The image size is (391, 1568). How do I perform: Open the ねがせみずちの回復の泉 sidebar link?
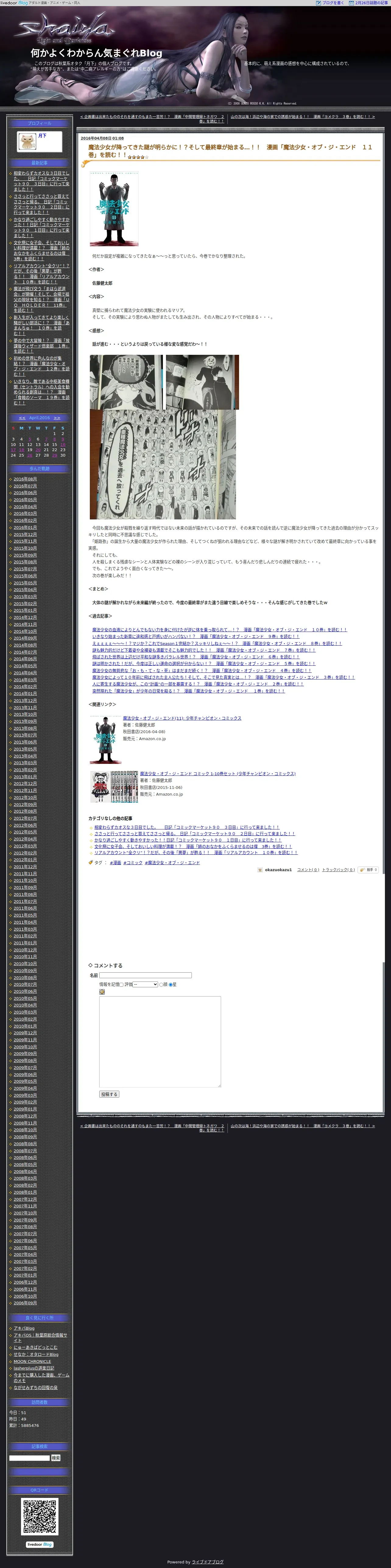coord(36,1388)
